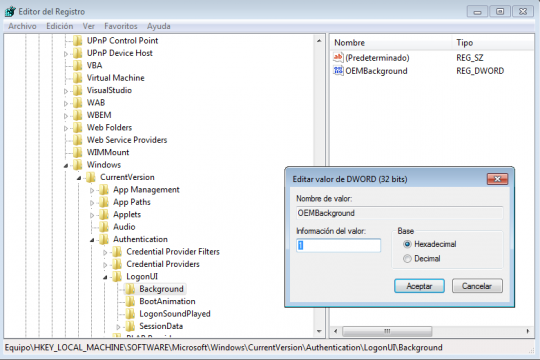This screenshot has height=360, width=540.
Task: Click the Virtual Machine folder icon
Action: coord(78,78)
